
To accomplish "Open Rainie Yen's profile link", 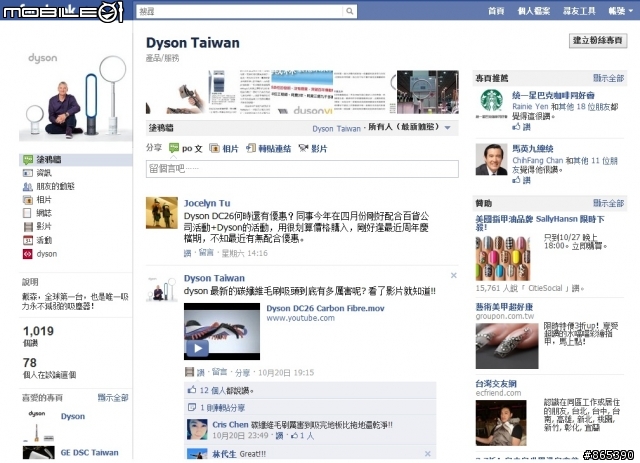I will click(x=530, y=107).
